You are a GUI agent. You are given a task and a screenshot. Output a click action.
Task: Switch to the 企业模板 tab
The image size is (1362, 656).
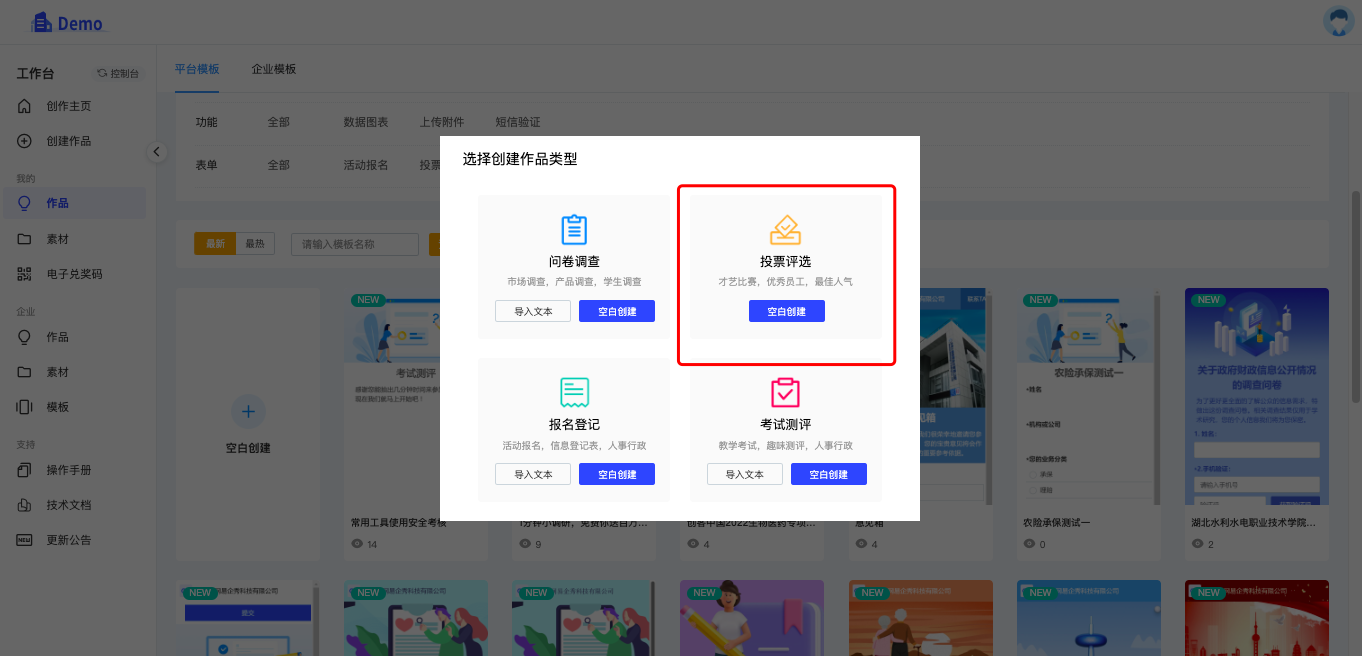[x=274, y=69]
